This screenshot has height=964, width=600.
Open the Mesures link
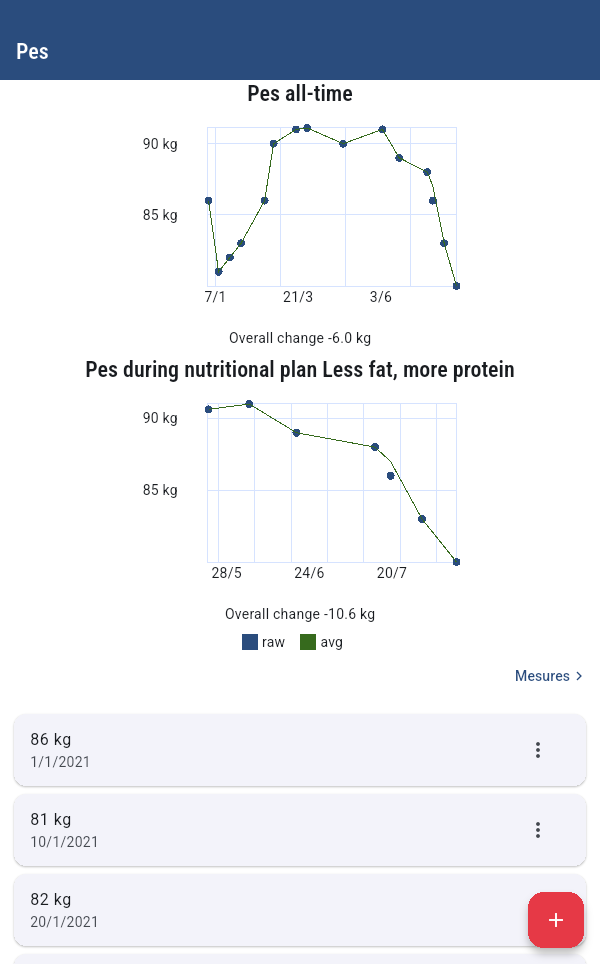542,676
